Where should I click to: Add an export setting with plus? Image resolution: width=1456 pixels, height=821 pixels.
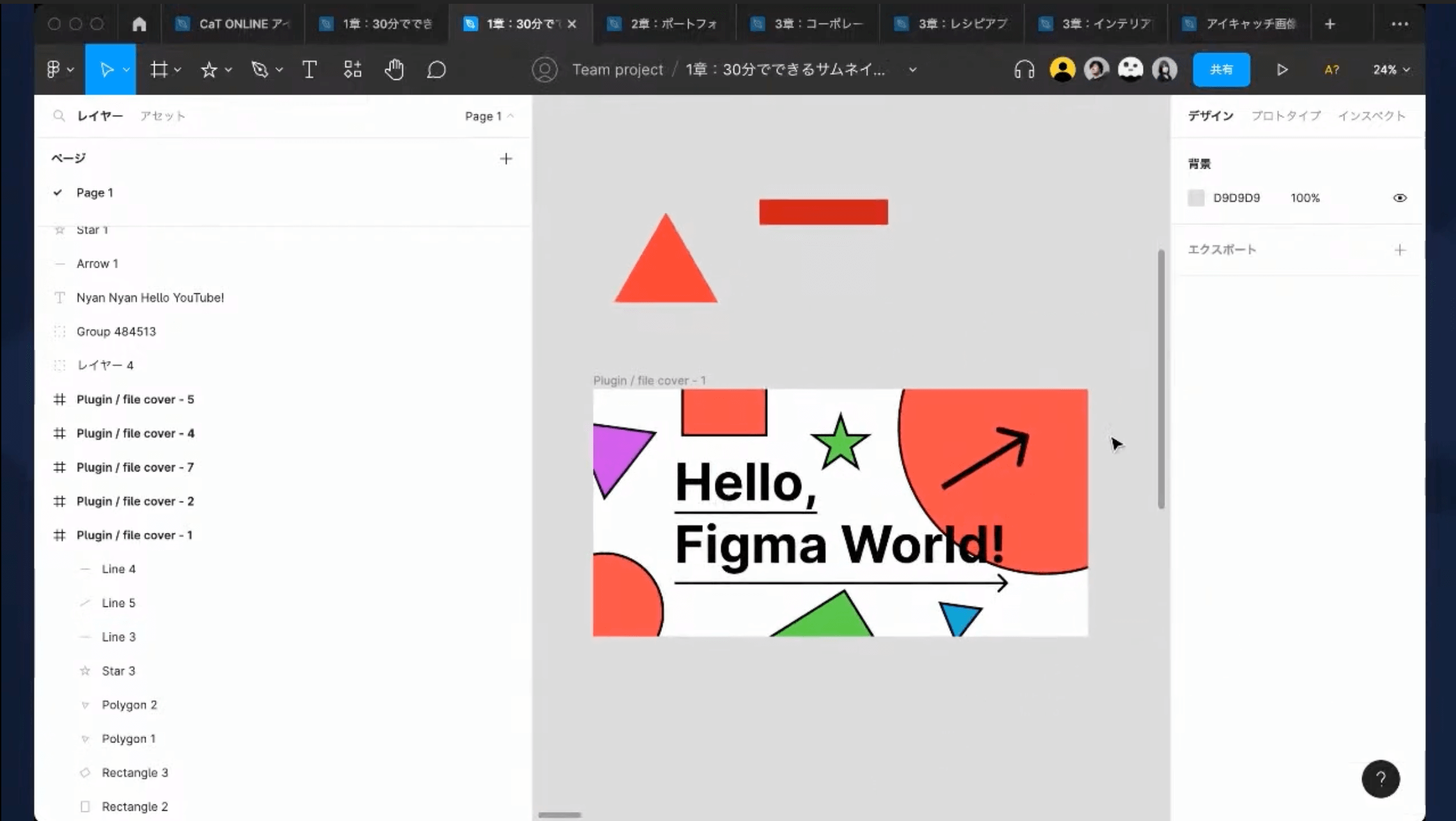pyautogui.click(x=1400, y=250)
